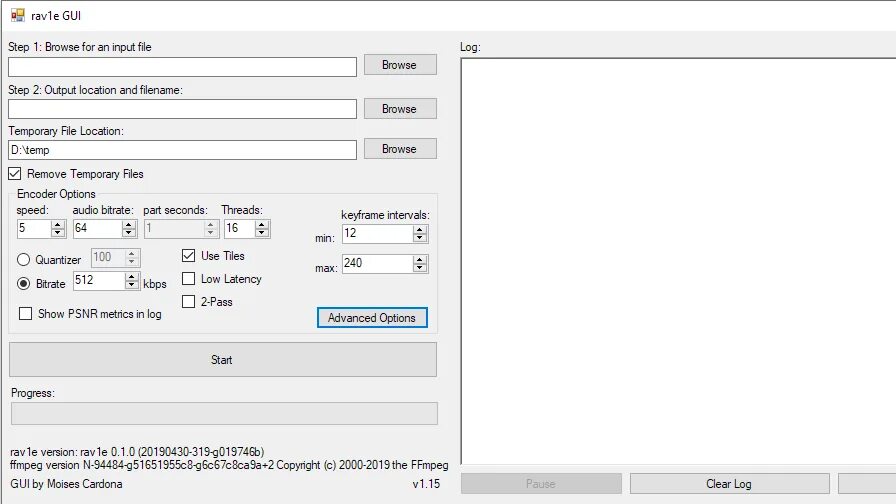Enable 2-Pass encoding

point(189,301)
